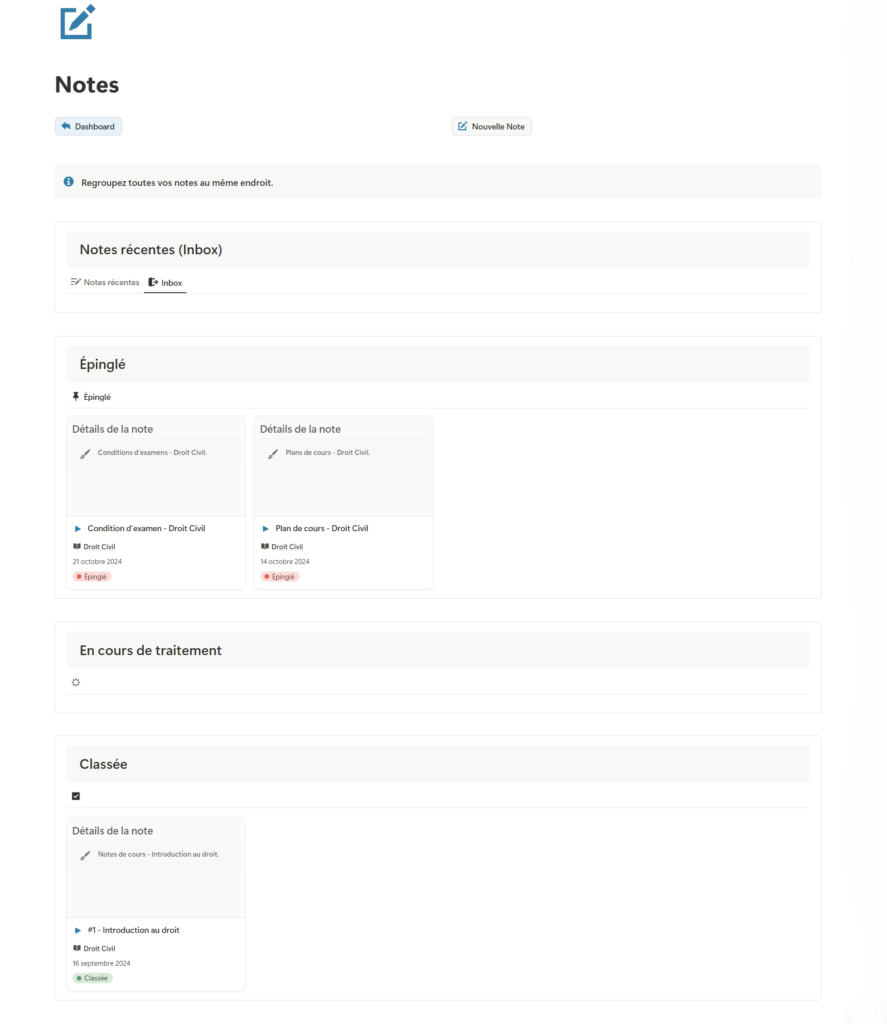Screen dimensions: 887x1024
Task: Click the pin icon beside Épinglé tab
Action: coord(76,397)
